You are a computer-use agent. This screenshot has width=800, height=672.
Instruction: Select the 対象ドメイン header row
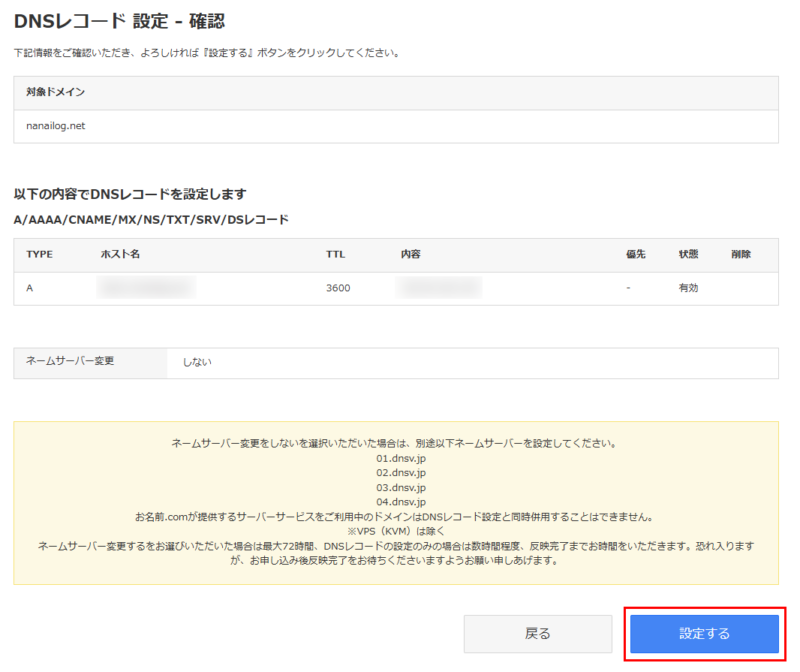pos(395,92)
